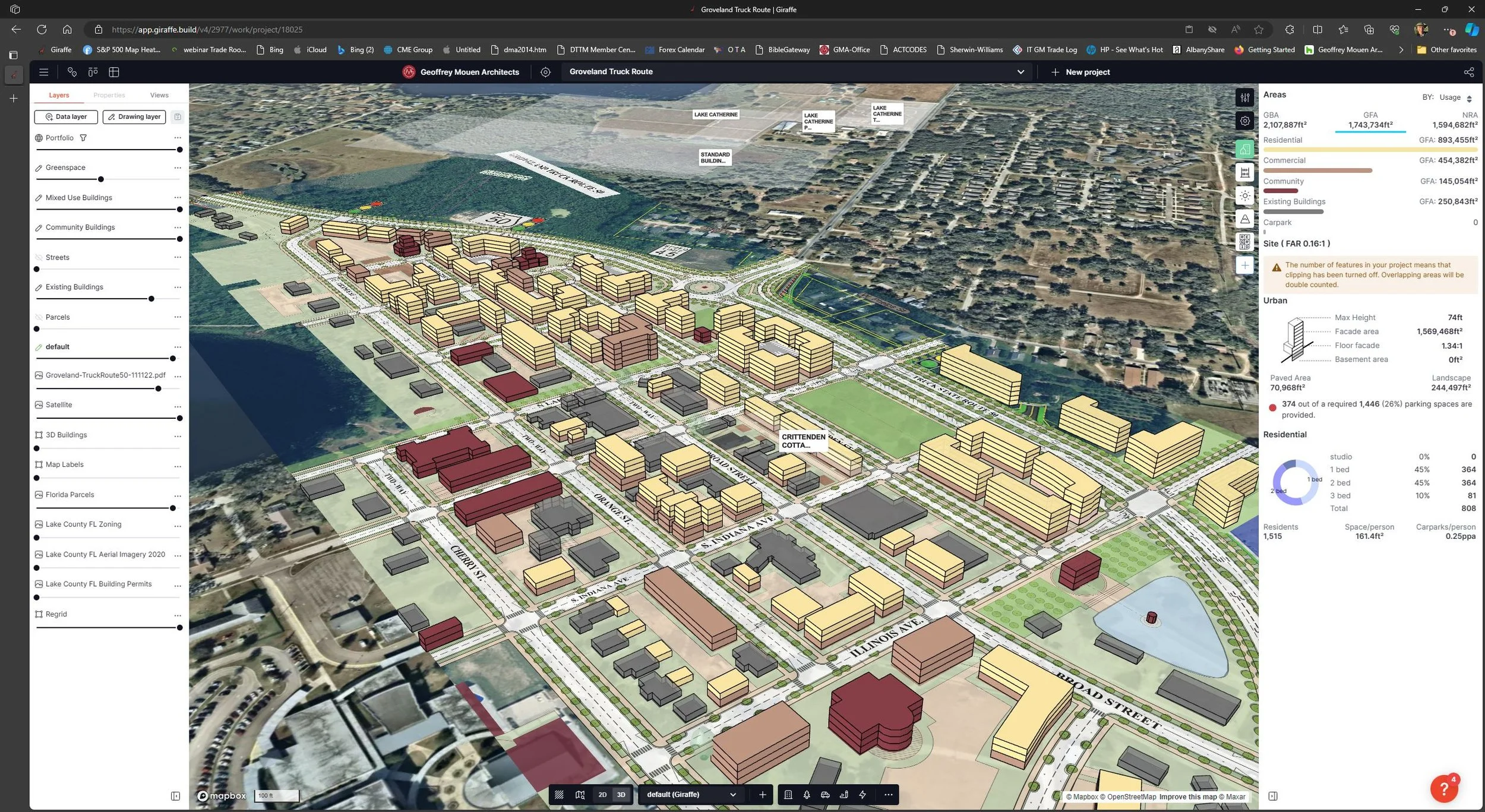Click the map search icon
1485x812 pixels.
[x=580, y=795]
